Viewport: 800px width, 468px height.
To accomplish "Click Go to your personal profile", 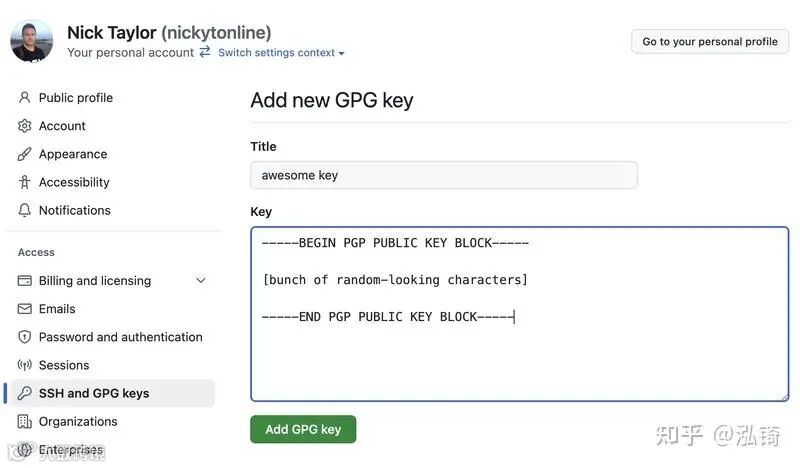I will (710, 41).
